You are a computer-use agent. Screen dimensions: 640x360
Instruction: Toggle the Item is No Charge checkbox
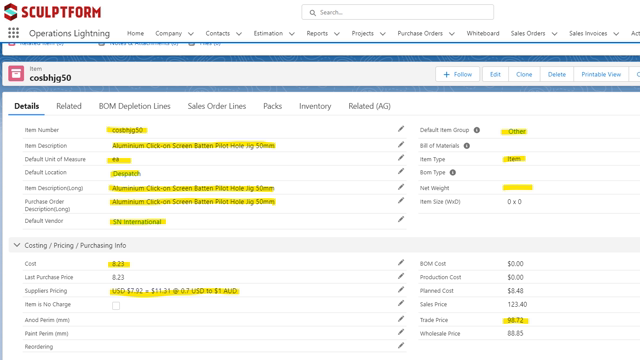click(x=116, y=306)
